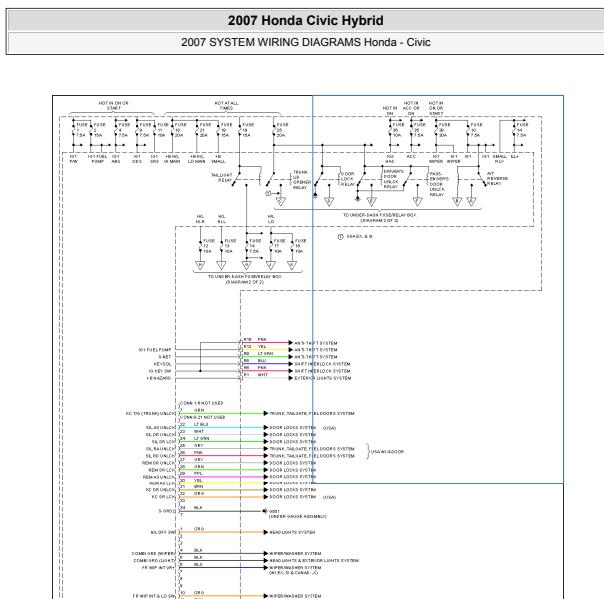Click the 'ACC' terminal label
The width and height of the screenshot is (604, 599).
coord(411,157)
